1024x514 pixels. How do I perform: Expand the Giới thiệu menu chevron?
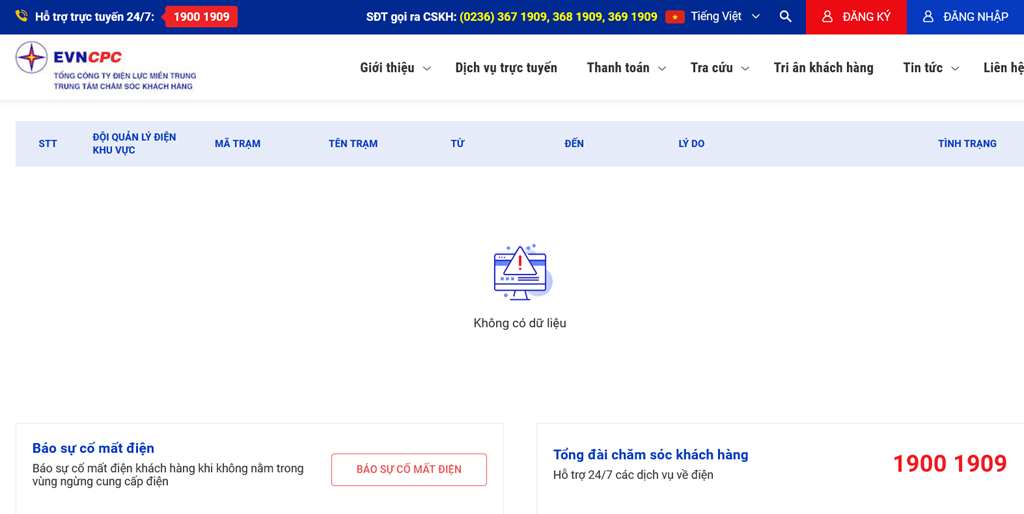pos(427,68)
